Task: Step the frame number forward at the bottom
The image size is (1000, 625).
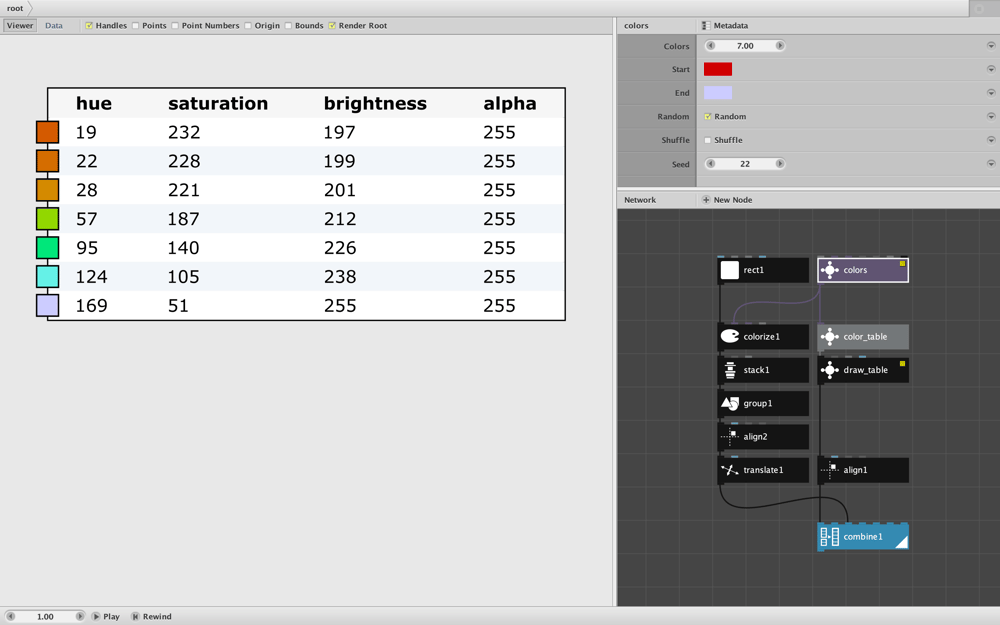Action: point(80,616)
